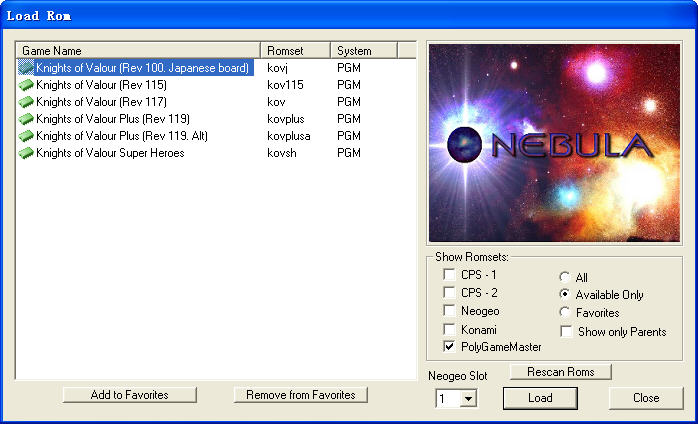Enable the CPS - 2 checkbox
This screenshot has height=424, width=698.
(x=449, y=293)
